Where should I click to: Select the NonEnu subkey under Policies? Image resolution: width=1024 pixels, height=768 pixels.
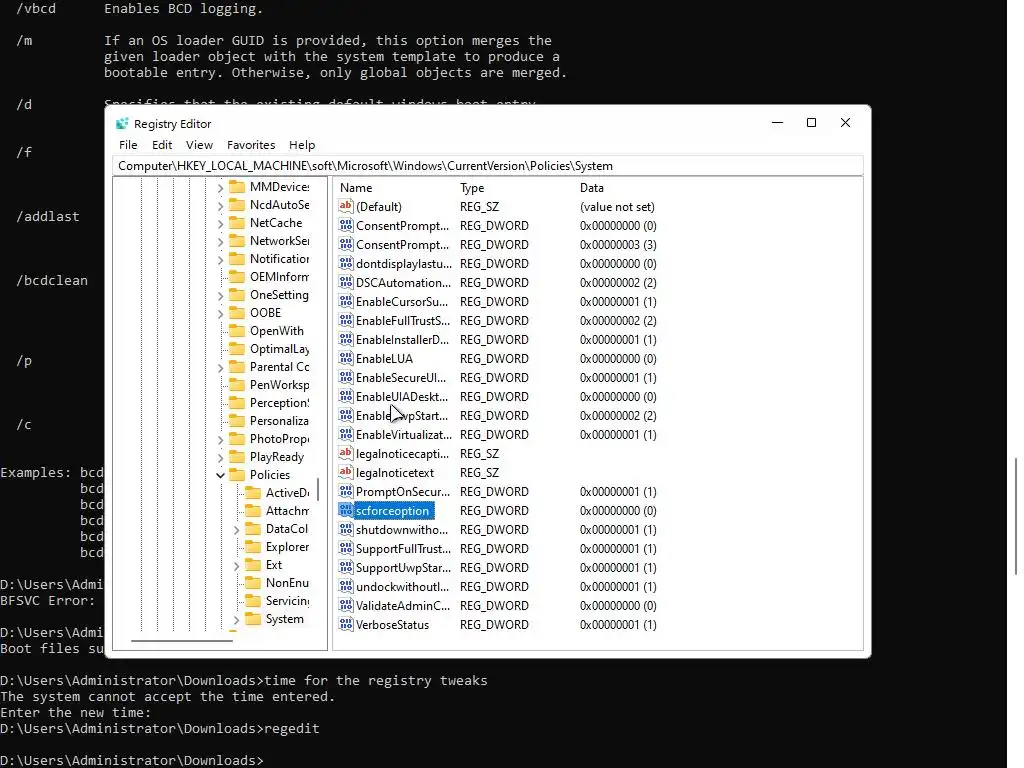pyautogui.click(x=287, y=583)
